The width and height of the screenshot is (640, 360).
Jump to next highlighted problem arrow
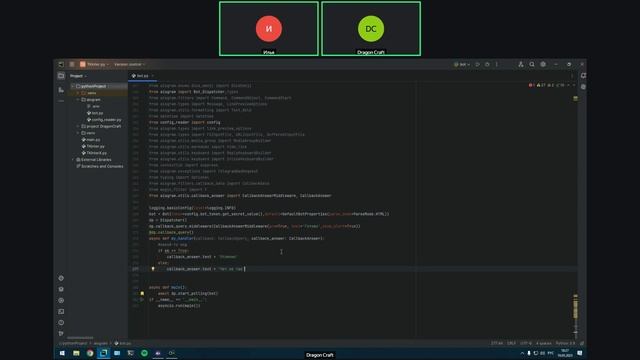click(573, 85)
